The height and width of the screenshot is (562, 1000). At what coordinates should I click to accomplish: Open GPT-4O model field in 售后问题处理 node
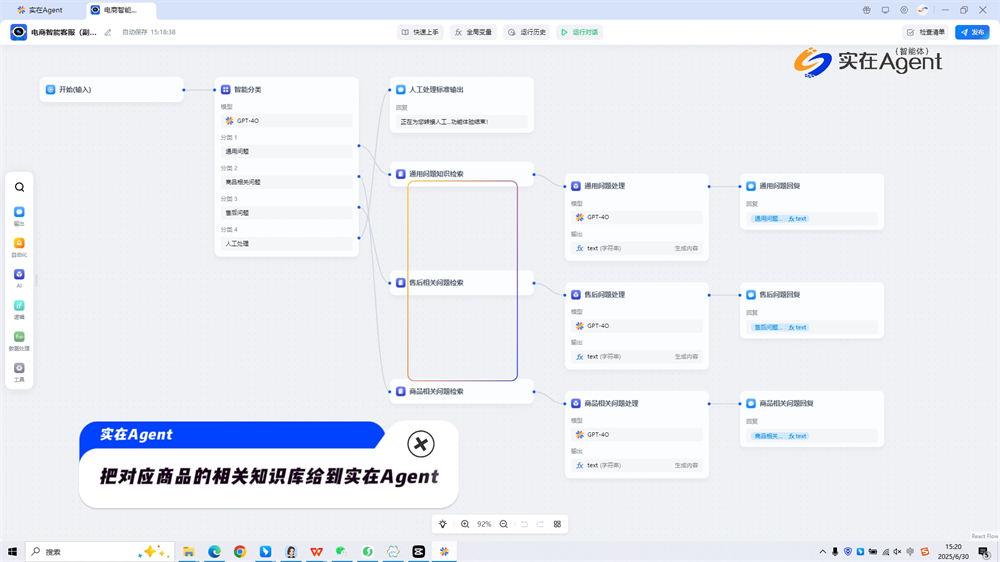(636, 326)
